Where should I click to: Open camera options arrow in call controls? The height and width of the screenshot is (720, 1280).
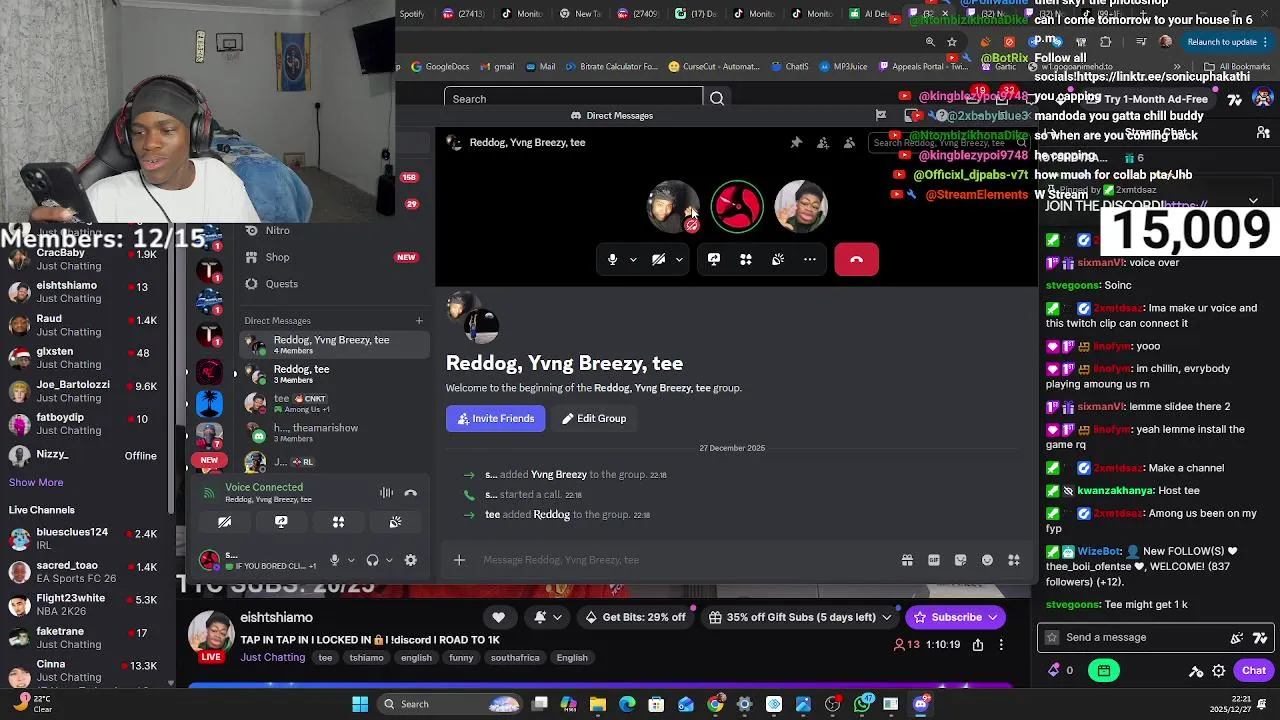coord(679,259)
